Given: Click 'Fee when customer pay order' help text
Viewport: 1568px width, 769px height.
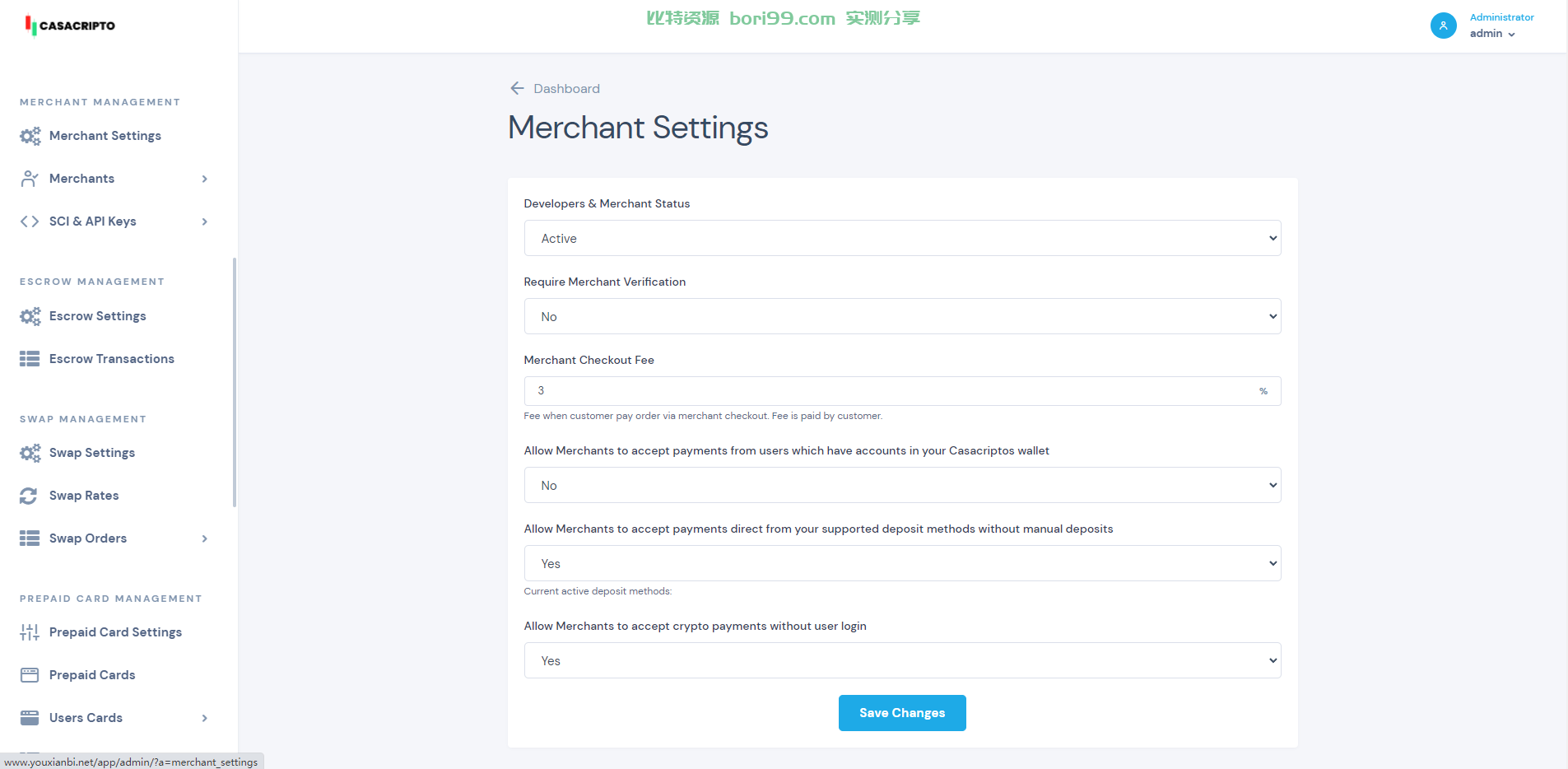Looking at the screenshot, I should 703,416.
